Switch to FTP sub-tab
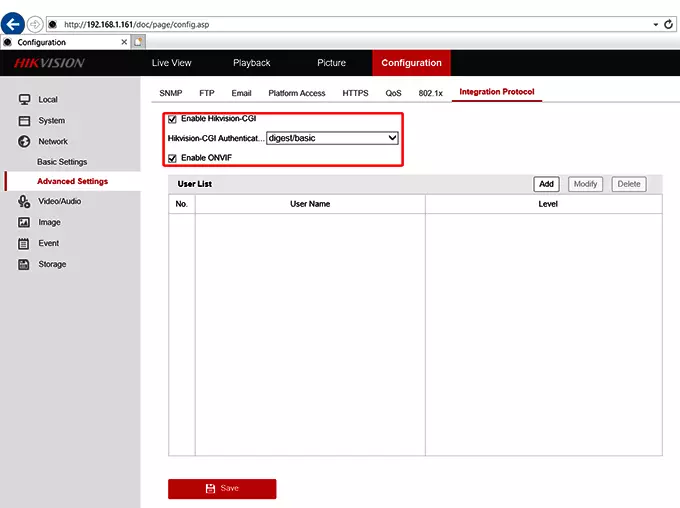Screen dimensions: 680x508 click(207, 93)
